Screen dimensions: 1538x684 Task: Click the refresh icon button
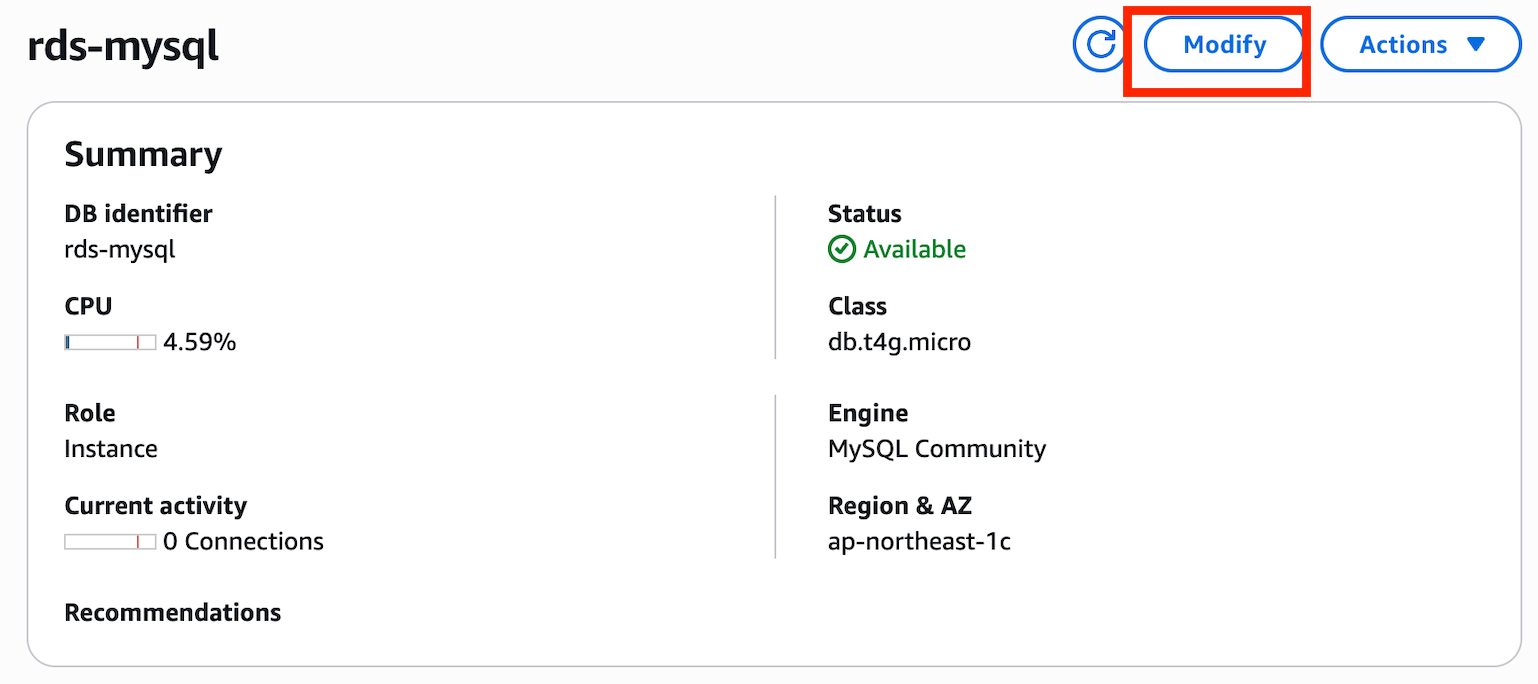tap(1100, 45)
